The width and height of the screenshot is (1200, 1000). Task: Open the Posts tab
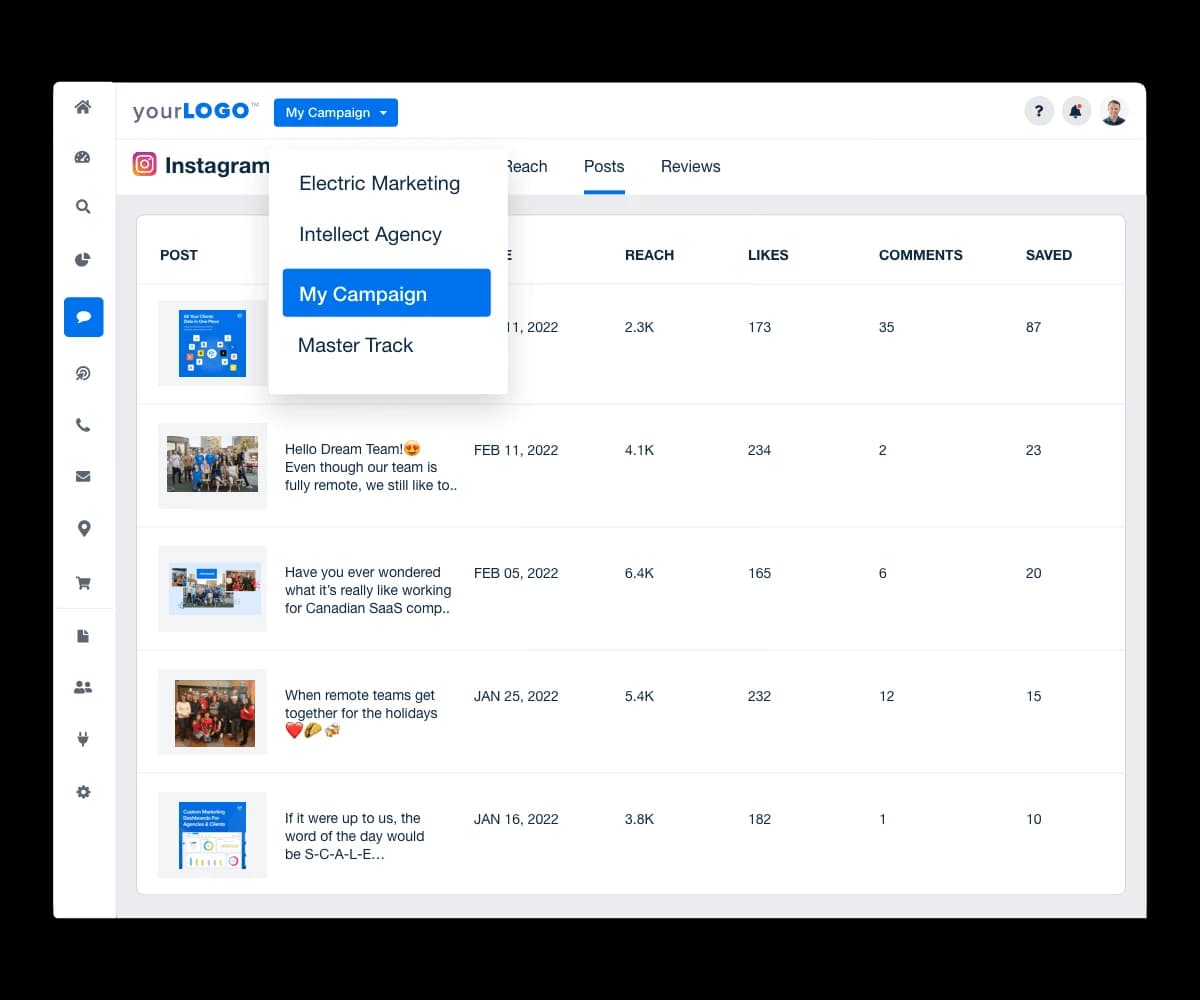(x=604, y=166)
